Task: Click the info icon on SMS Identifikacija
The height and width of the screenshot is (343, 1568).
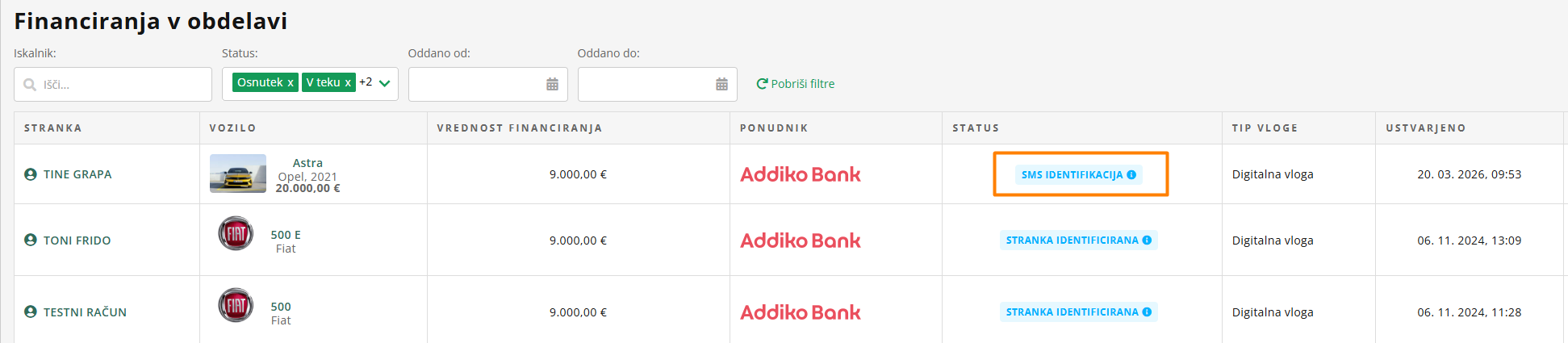Action: click(1131, 174)
